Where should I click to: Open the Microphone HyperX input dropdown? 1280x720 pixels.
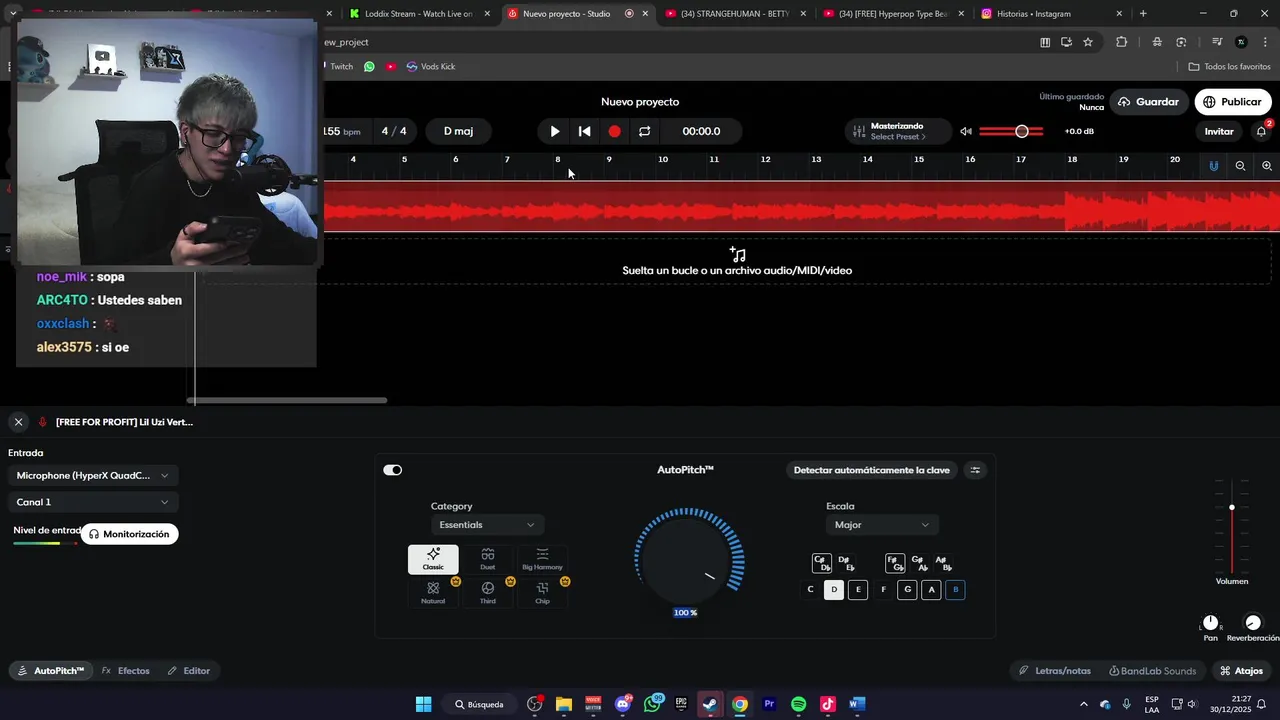[x=93, y=476]
